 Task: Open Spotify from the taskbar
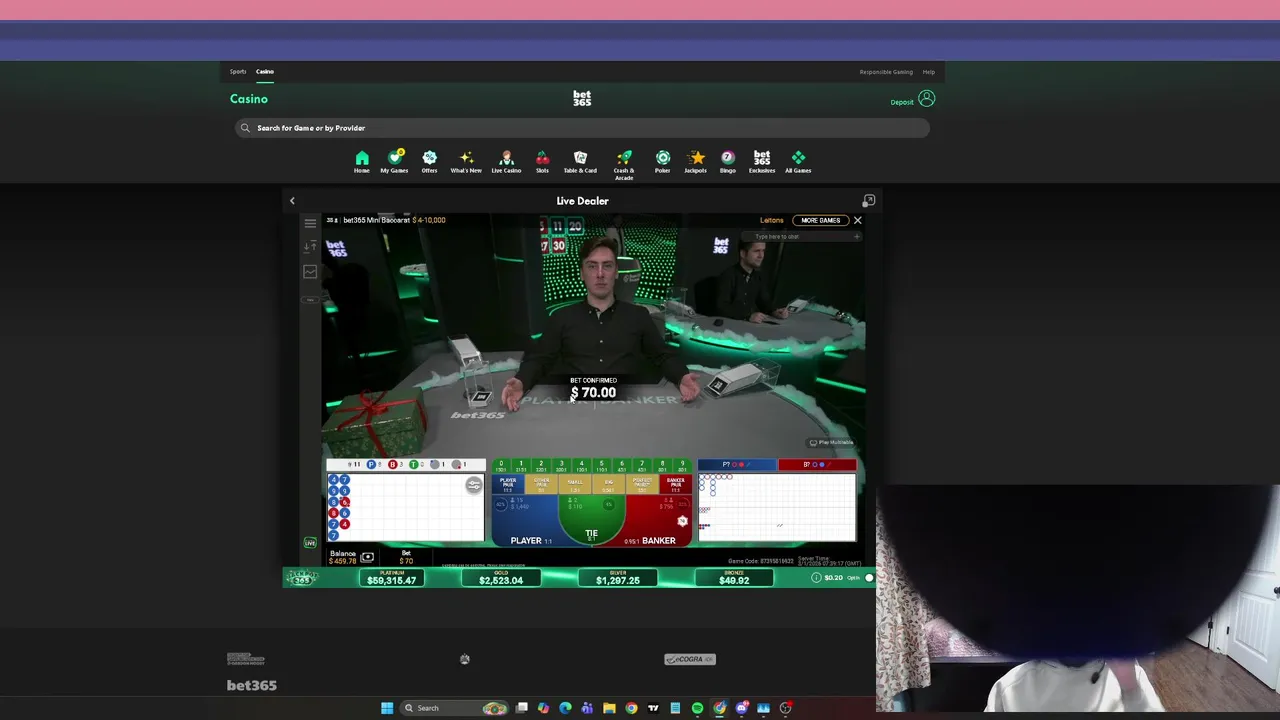(697, 708)
